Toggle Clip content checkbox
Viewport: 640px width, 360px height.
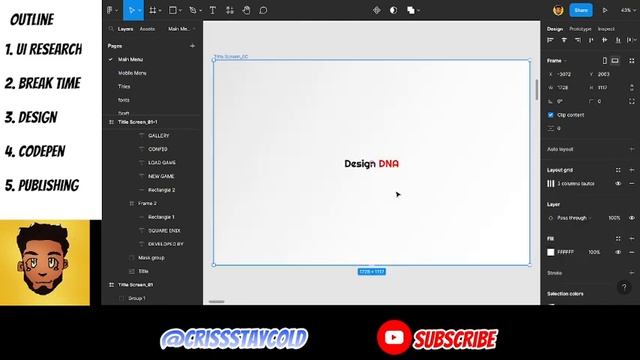tap(551, 115)
